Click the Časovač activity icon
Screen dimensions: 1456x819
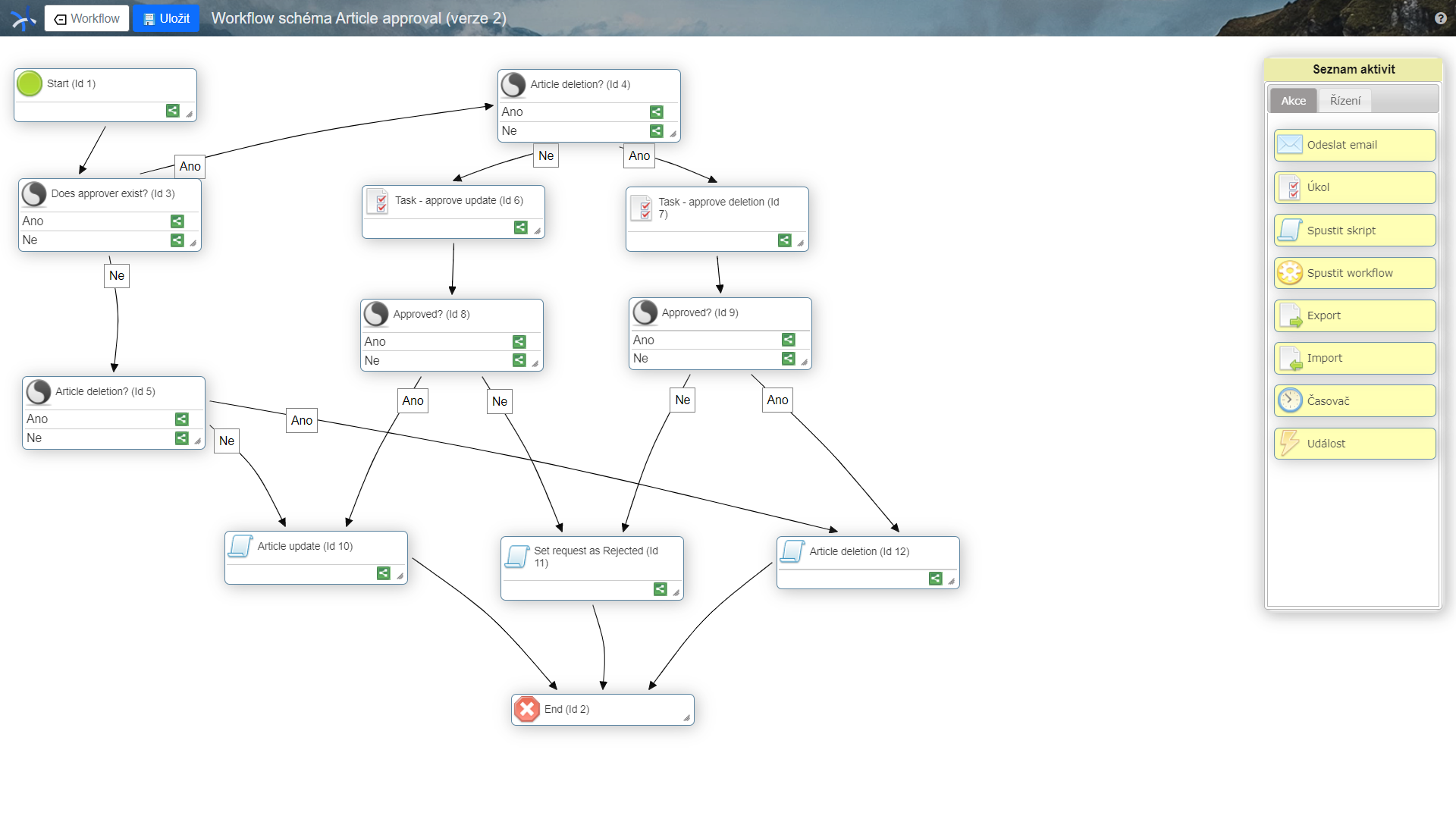(x=1290, y=400)
